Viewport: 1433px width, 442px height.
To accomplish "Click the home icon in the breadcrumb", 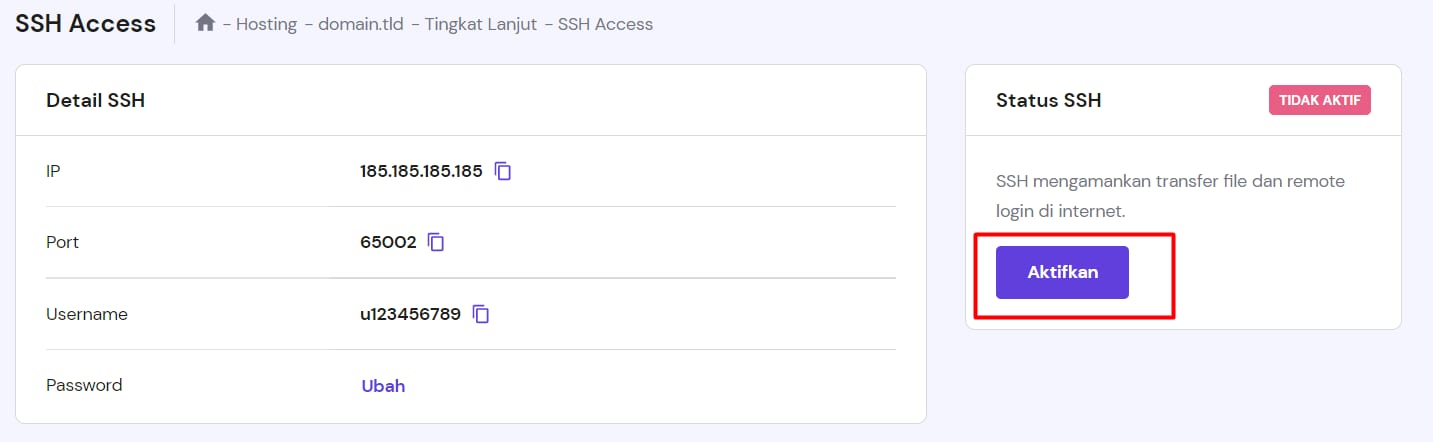I will coord(205,23).
